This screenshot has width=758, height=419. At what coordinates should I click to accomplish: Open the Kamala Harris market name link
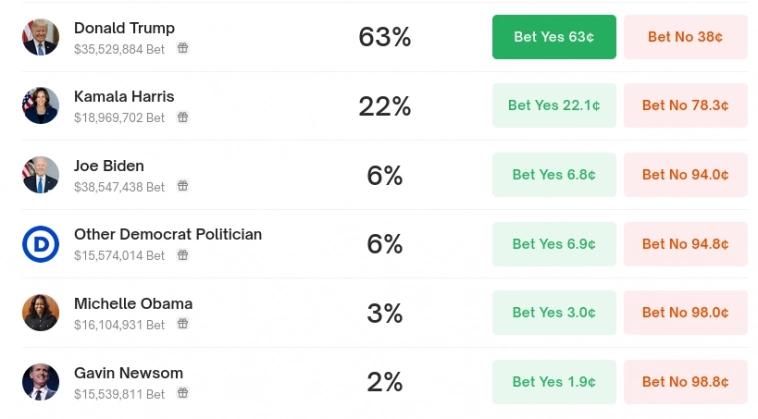coord(124,97)
